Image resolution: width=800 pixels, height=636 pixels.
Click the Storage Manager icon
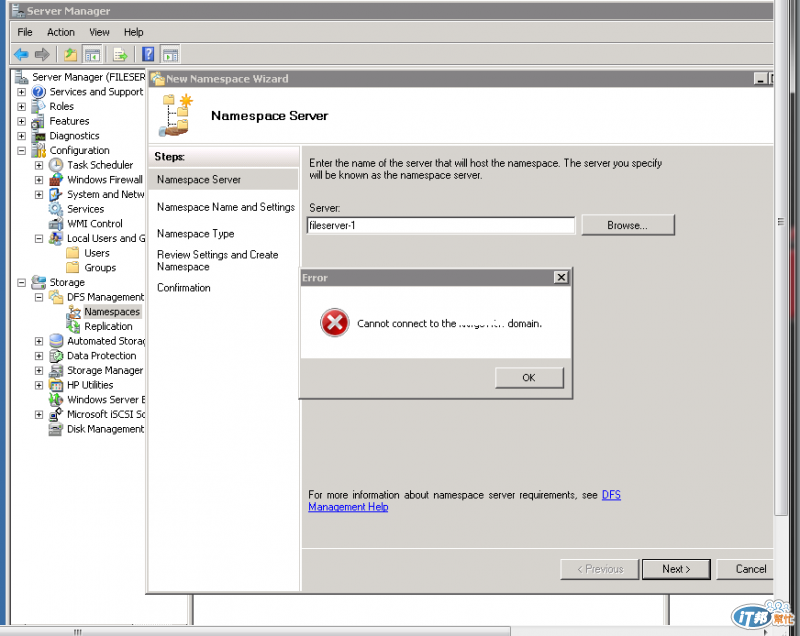coord(56,371)
